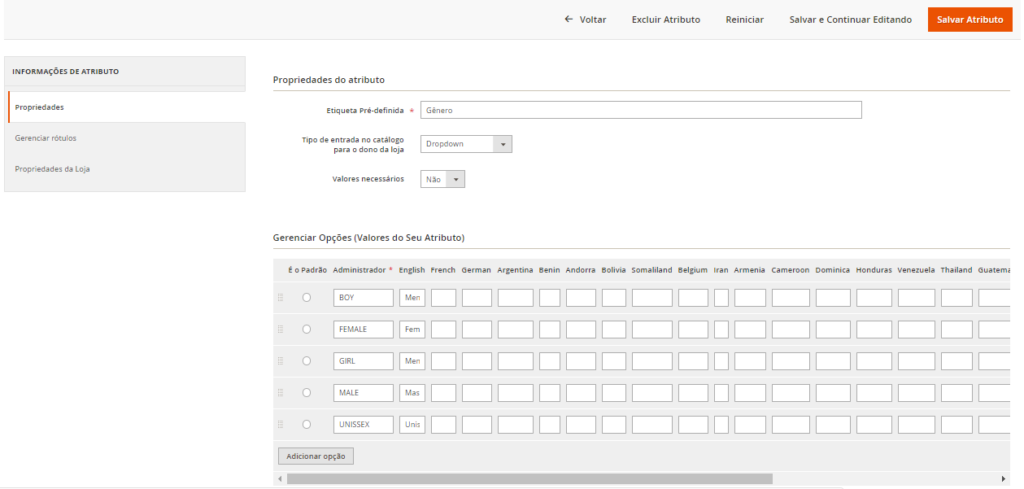Click Adicionar opção button
Image resolution: width=1024 pixels, height=489 pixels.
316,456
